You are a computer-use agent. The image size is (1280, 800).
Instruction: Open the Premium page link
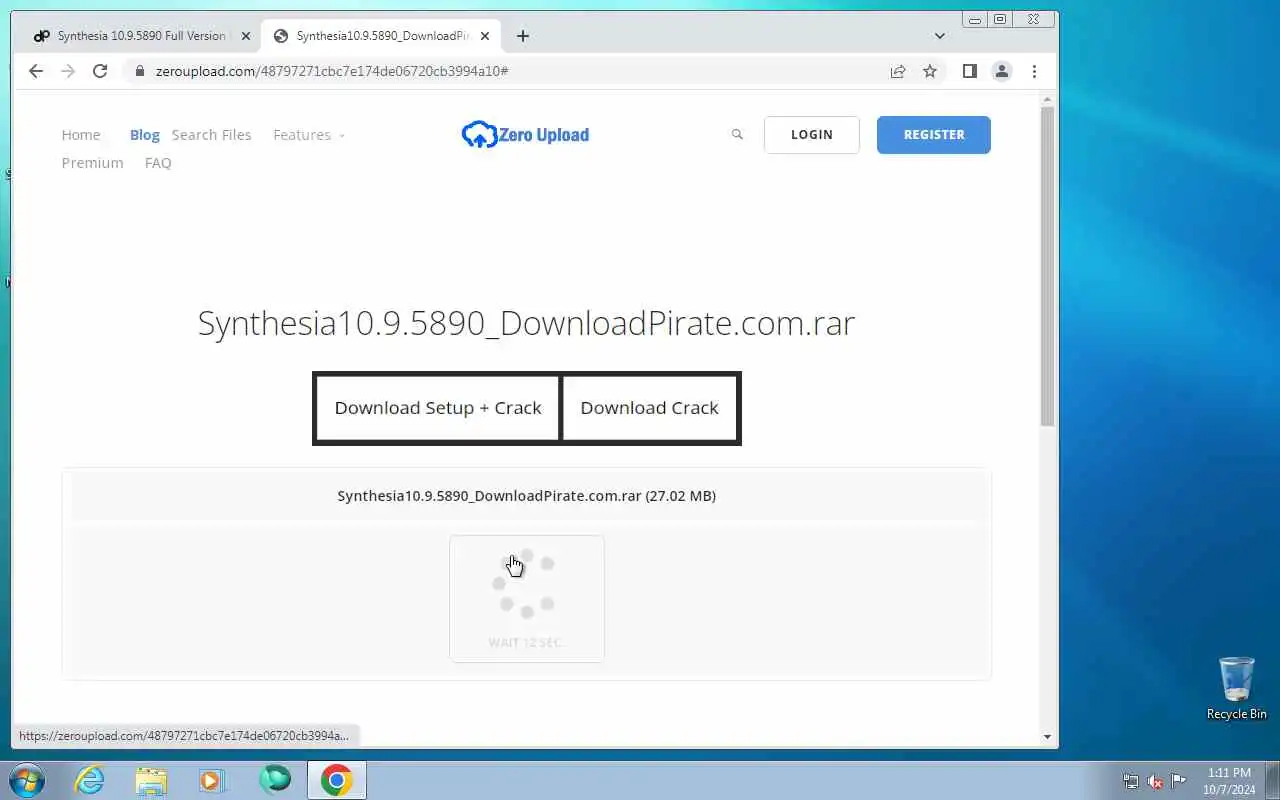(x=92, y=163)
